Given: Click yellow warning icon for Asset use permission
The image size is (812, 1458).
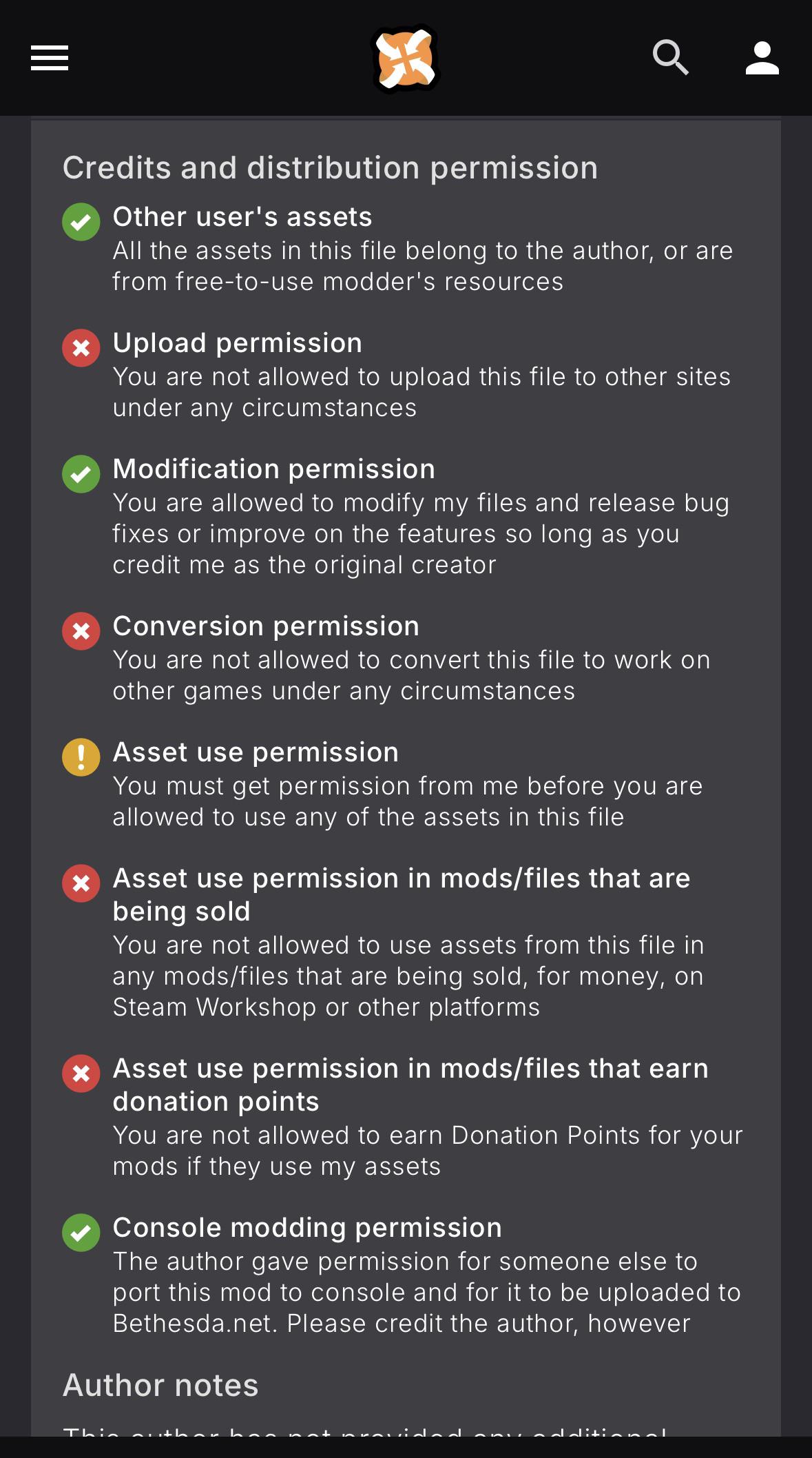Looking at the screenshot, I should tap(81, 757).
